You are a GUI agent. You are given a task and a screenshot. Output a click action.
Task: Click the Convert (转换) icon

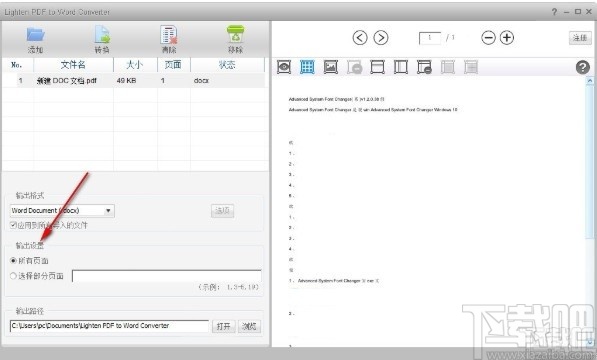coord(102,34)
